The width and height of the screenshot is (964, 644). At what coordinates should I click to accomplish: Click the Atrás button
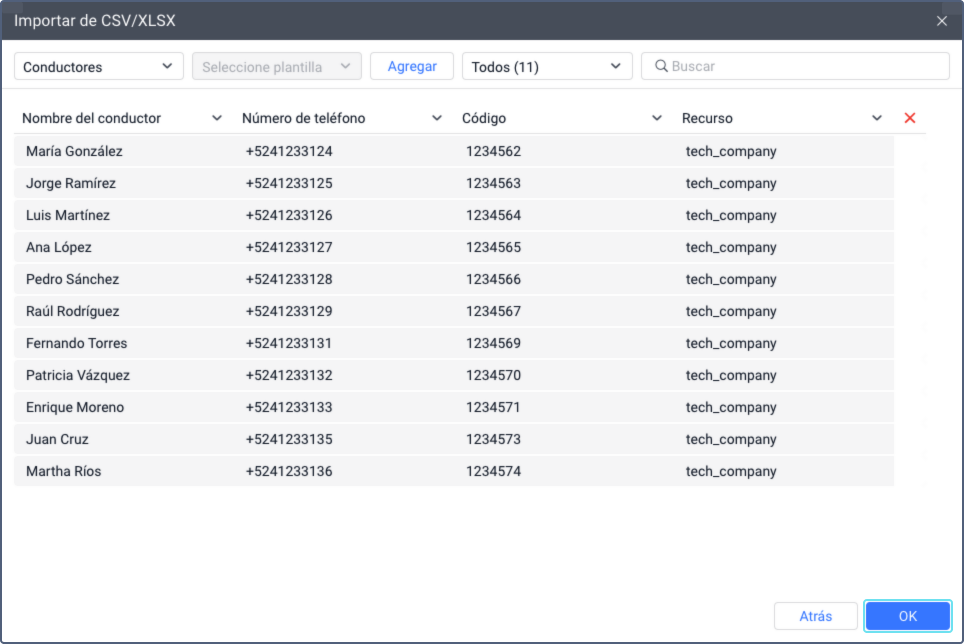tap(815, 616)
